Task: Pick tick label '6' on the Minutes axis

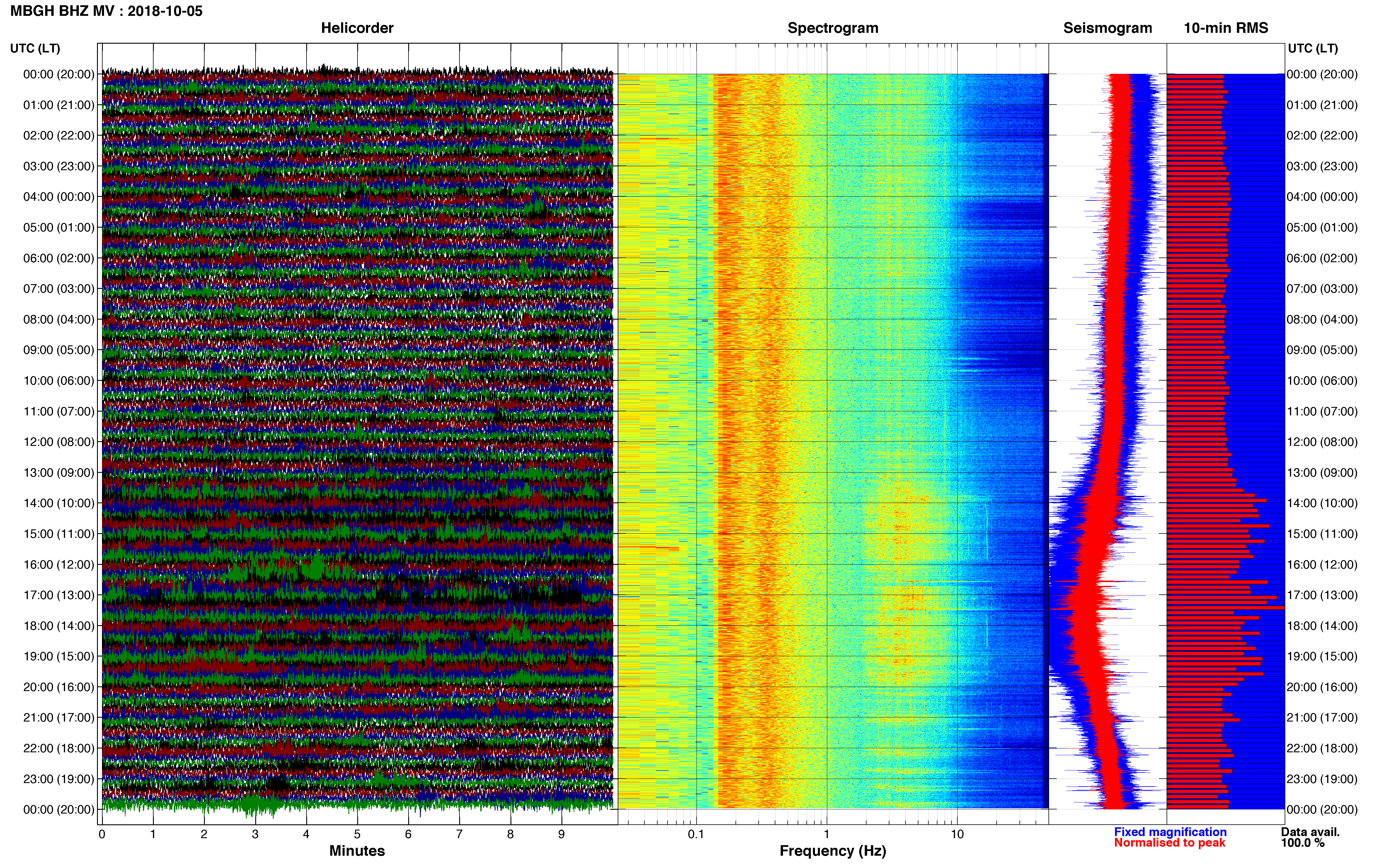Action: [408, 835]
